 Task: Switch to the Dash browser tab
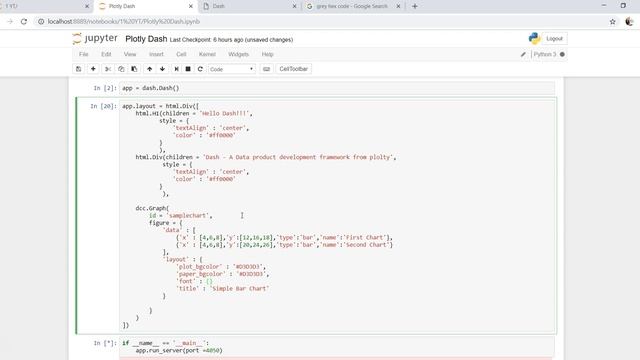pos(250,6)
